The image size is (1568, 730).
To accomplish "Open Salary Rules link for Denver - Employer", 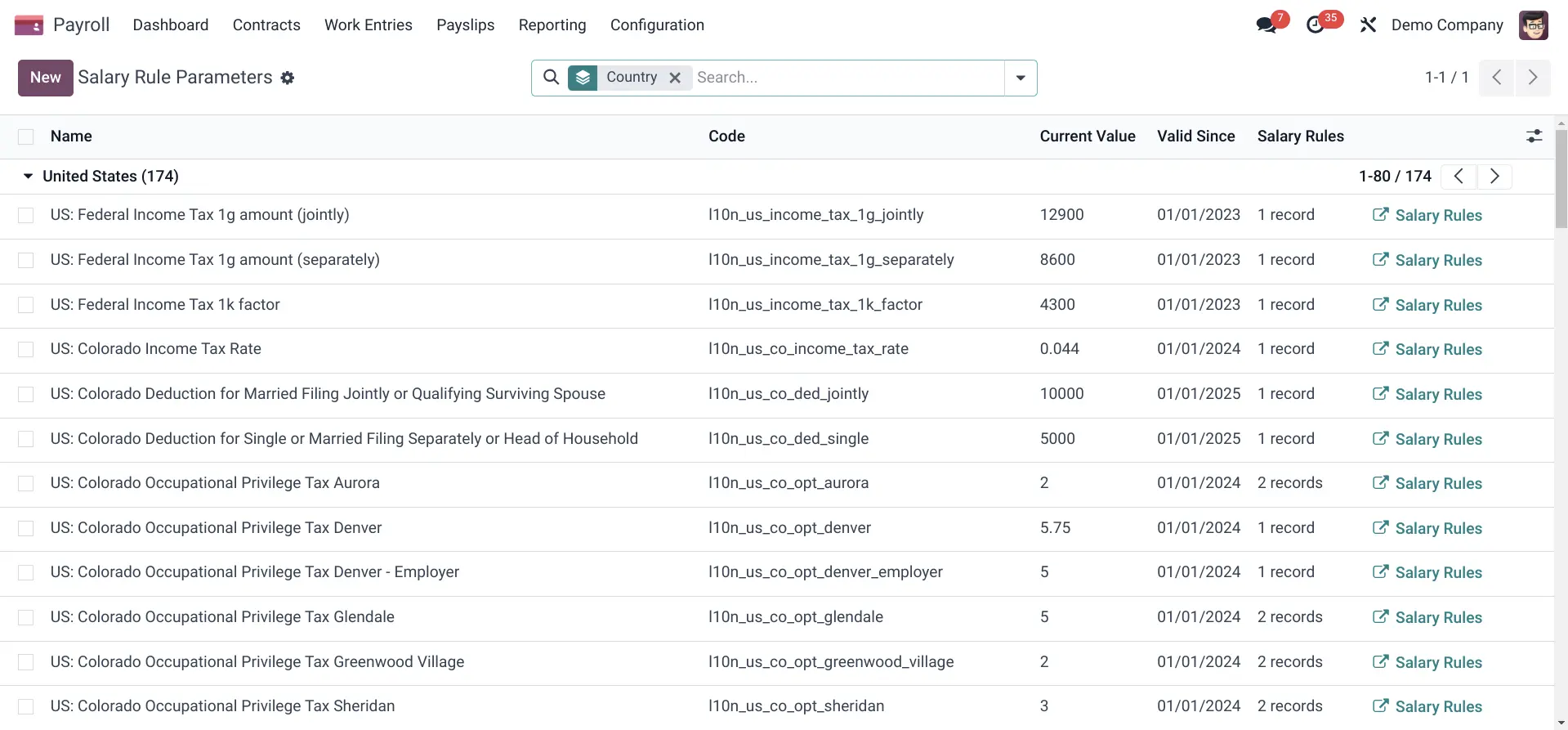I will (x=1427, y=573).
